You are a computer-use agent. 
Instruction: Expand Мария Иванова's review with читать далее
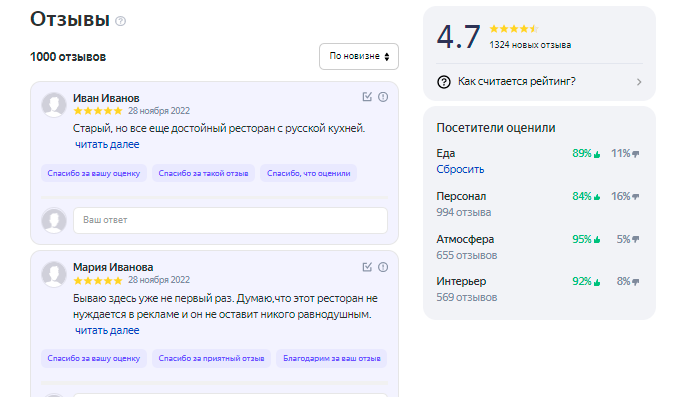107,331
